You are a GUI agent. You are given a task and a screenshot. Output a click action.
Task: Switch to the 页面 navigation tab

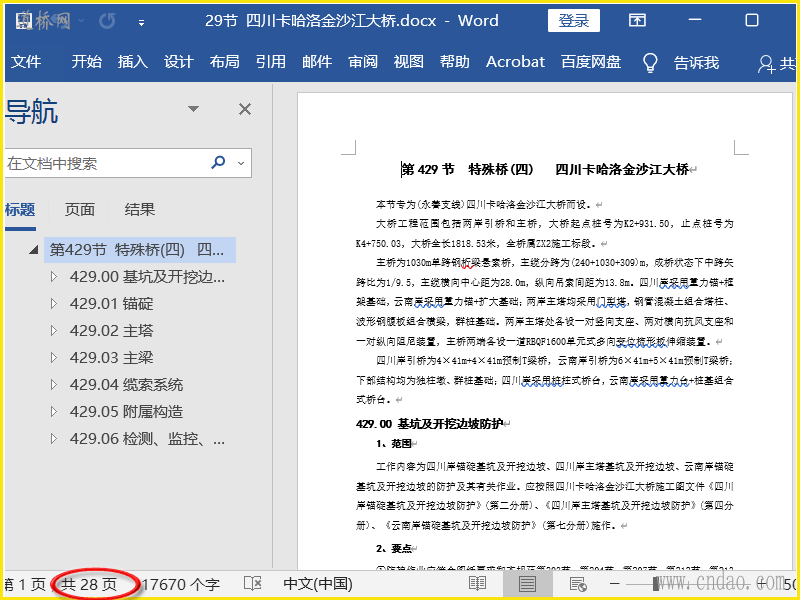80,210
